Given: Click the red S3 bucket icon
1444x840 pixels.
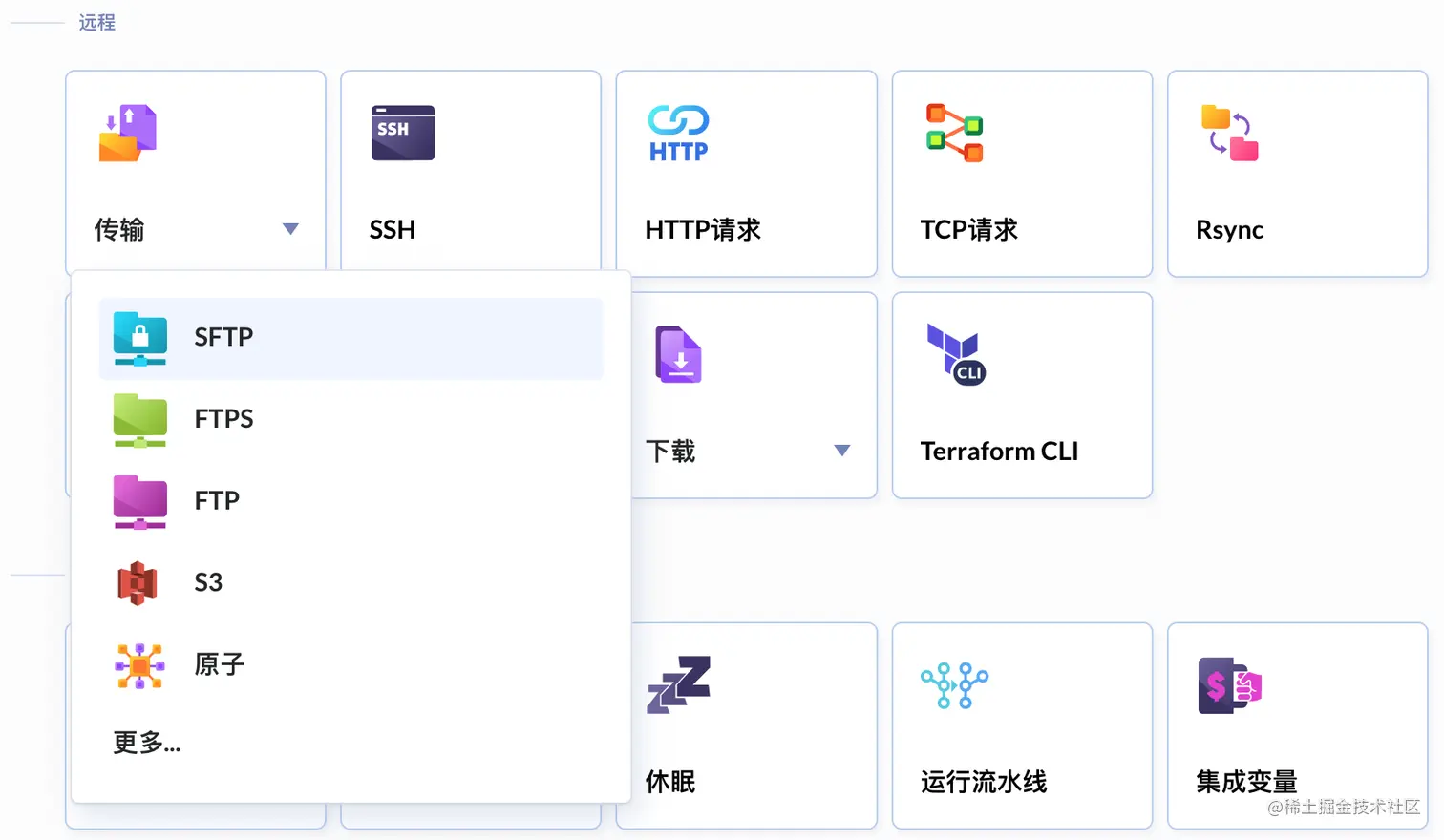Looking at the screenshot, I should click(x=138, y=583).
